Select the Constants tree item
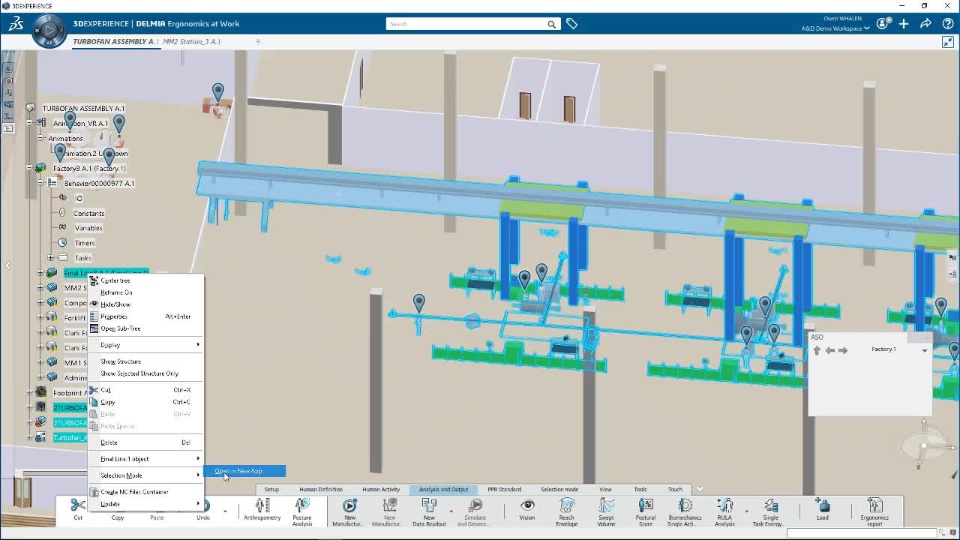Image resolution: width=960 pixels, height=540 pixels. [x=89, y=213]
